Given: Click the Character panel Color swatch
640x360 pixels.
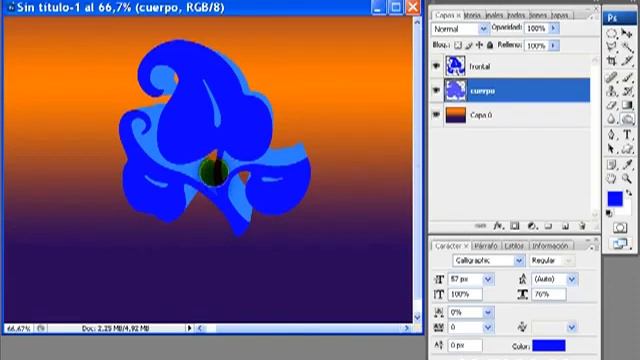Looking at the screenshot, I should pyautogui.click(x=549, y=346).
